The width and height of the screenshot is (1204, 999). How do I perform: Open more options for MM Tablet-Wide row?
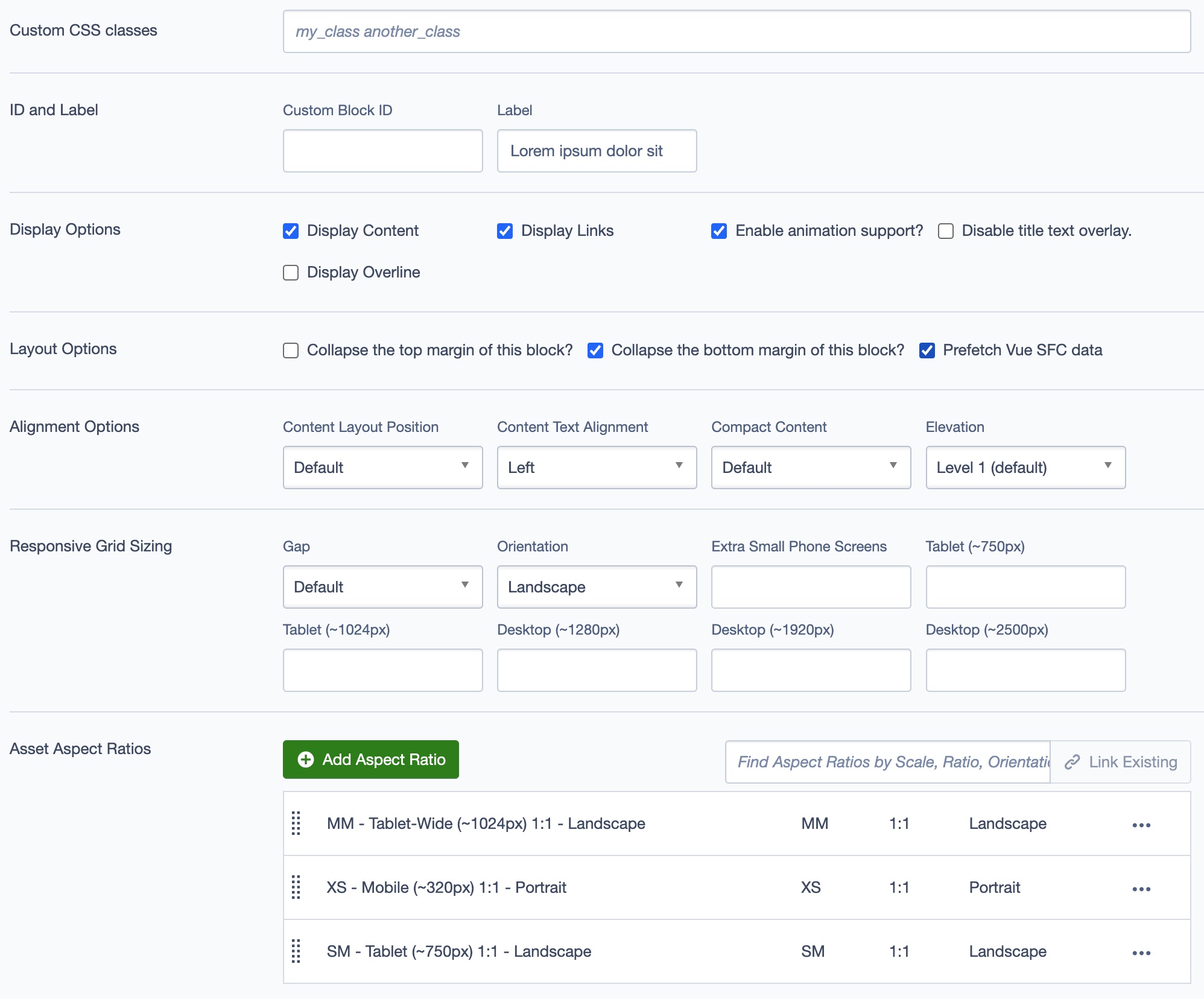click(x=1141, y=825)
